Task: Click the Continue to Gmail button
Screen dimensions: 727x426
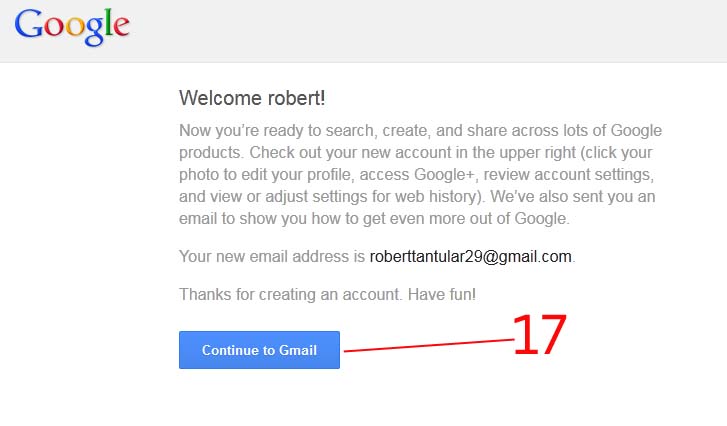Action: click(259, 350)
